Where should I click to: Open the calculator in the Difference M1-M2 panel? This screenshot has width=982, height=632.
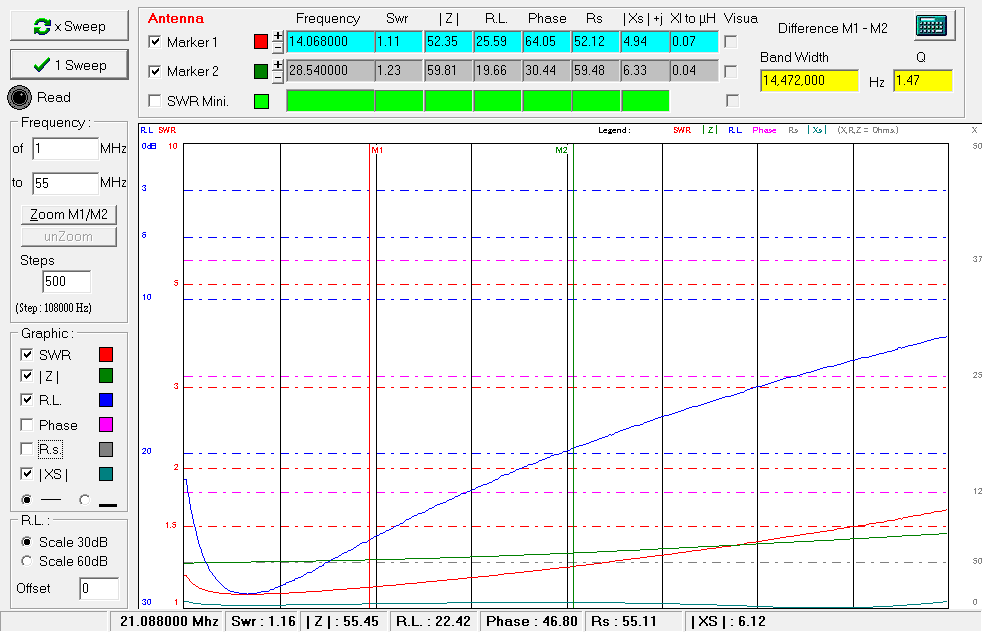click(x=930, y=26)
